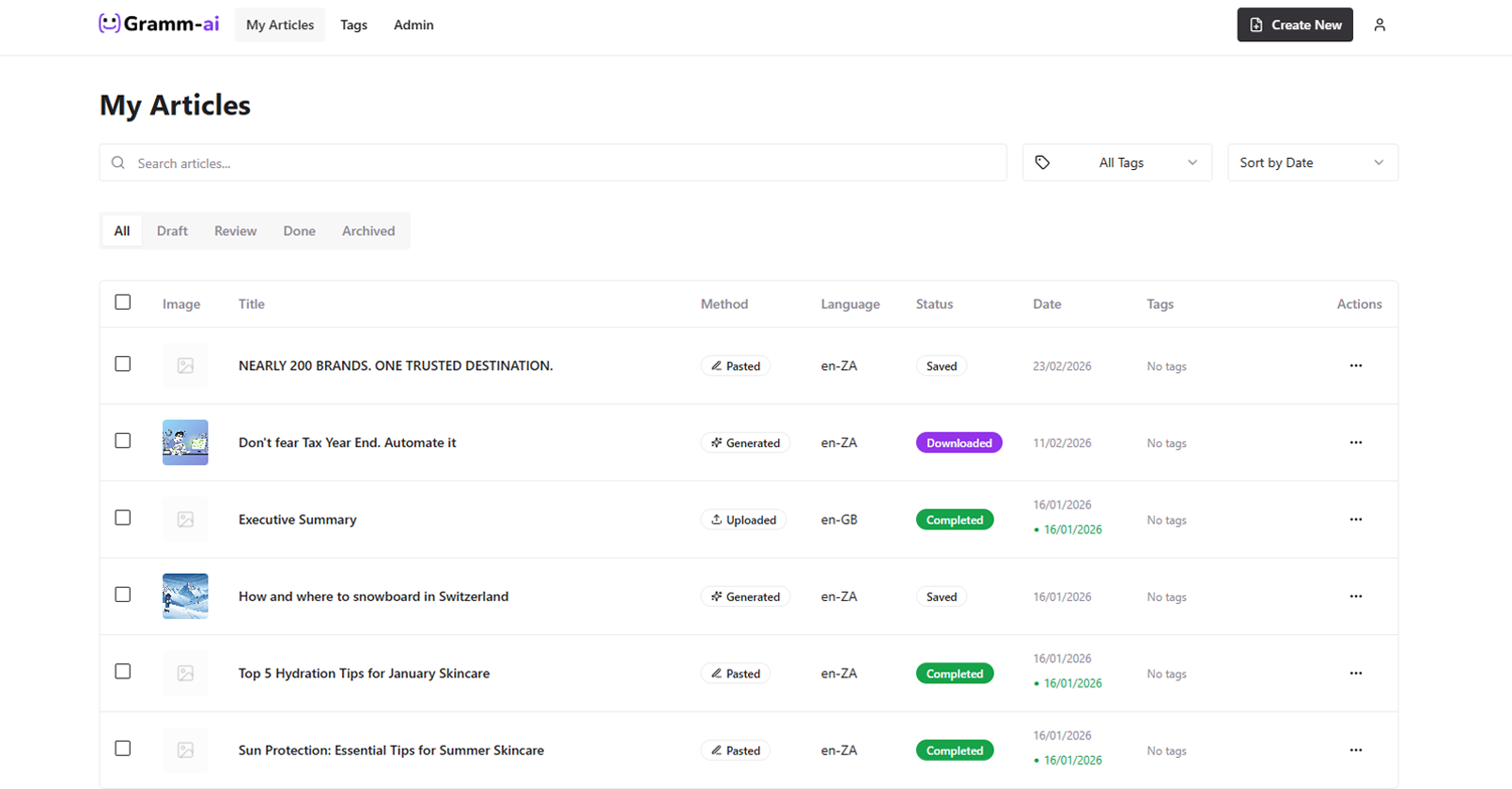This screenshot has height=789, width=1512.
Task: Click Completed status on Executive Summary row
Action: pyautogui.click(x=955, y=520)
